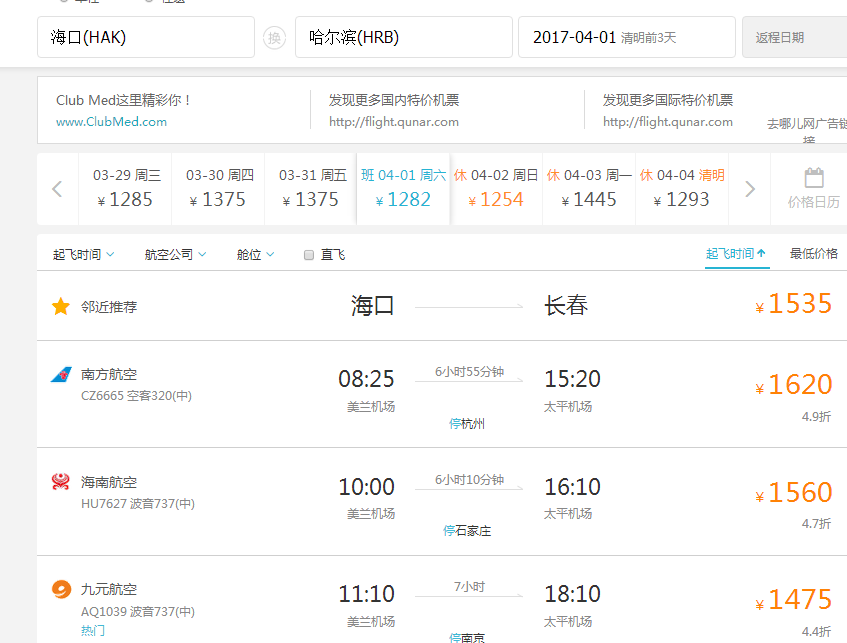Click the 海南航空 airline logo
Viewport: 847px width, 643px height.
(60, 481)
